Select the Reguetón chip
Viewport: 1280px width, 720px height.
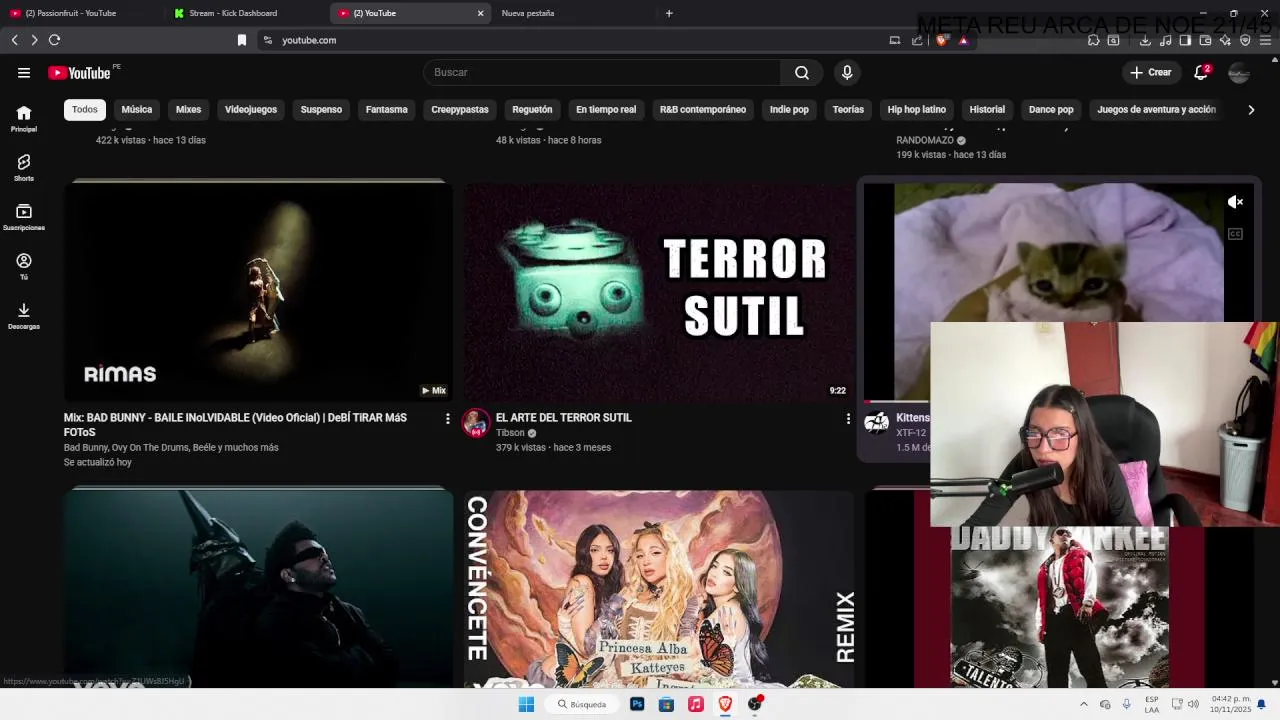pyautogui.click(x=532, y=109)
